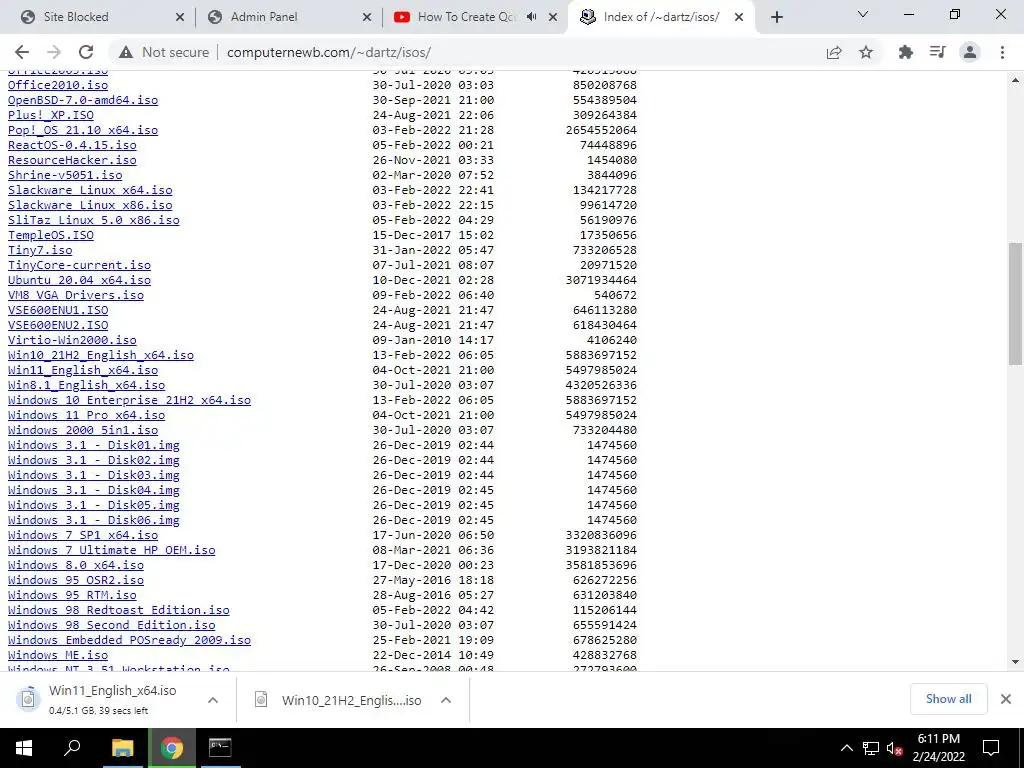Open Chrome's three-dot menu

pyautogui.click(x=1002, y=52)
